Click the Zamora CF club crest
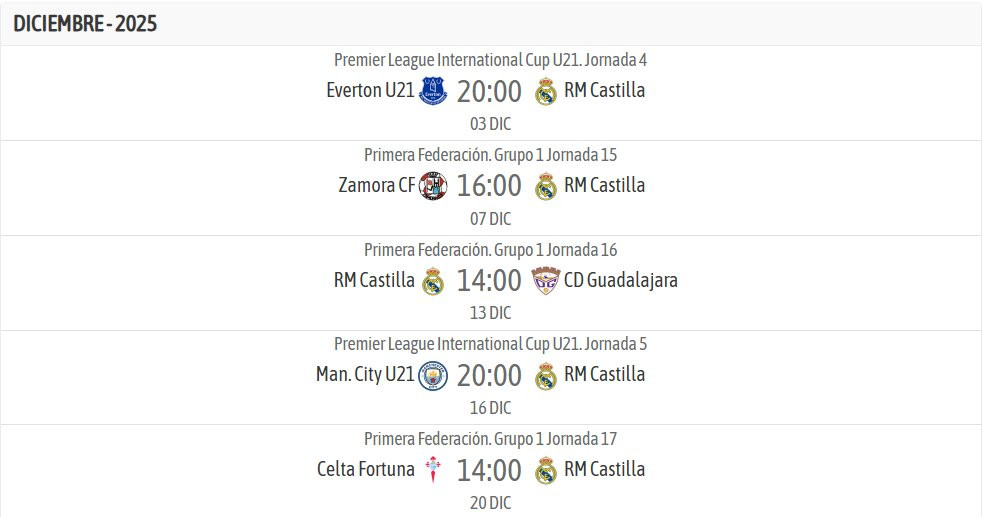982x517 pixels. tap(433, 186)
